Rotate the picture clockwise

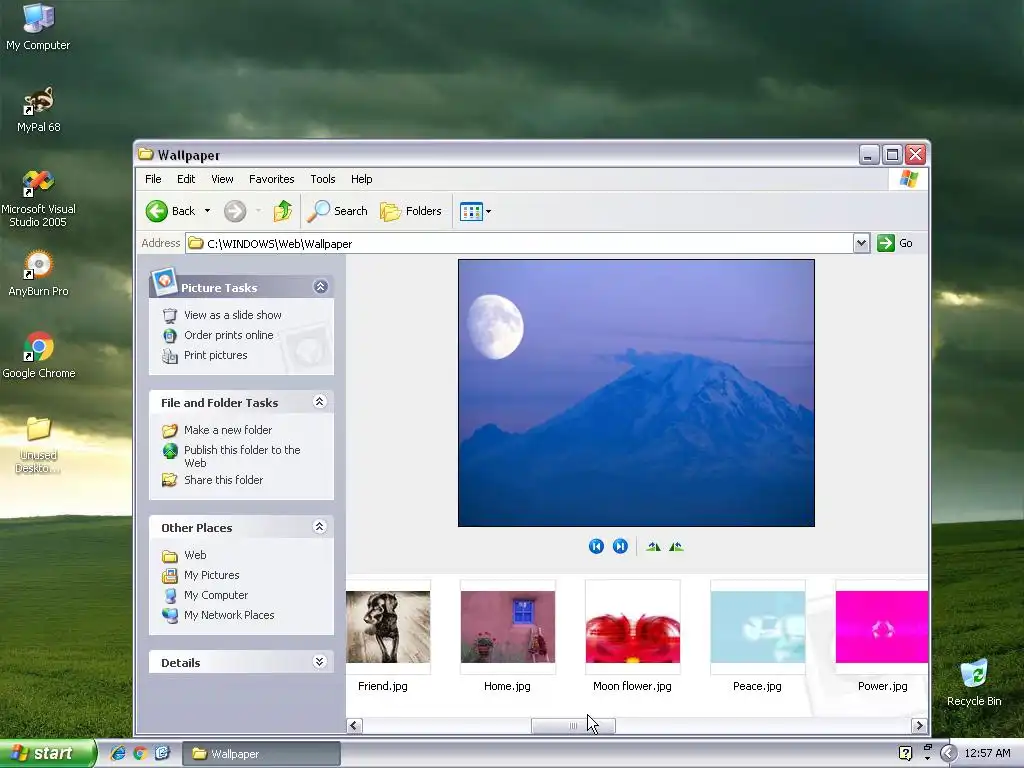point(653,546)
